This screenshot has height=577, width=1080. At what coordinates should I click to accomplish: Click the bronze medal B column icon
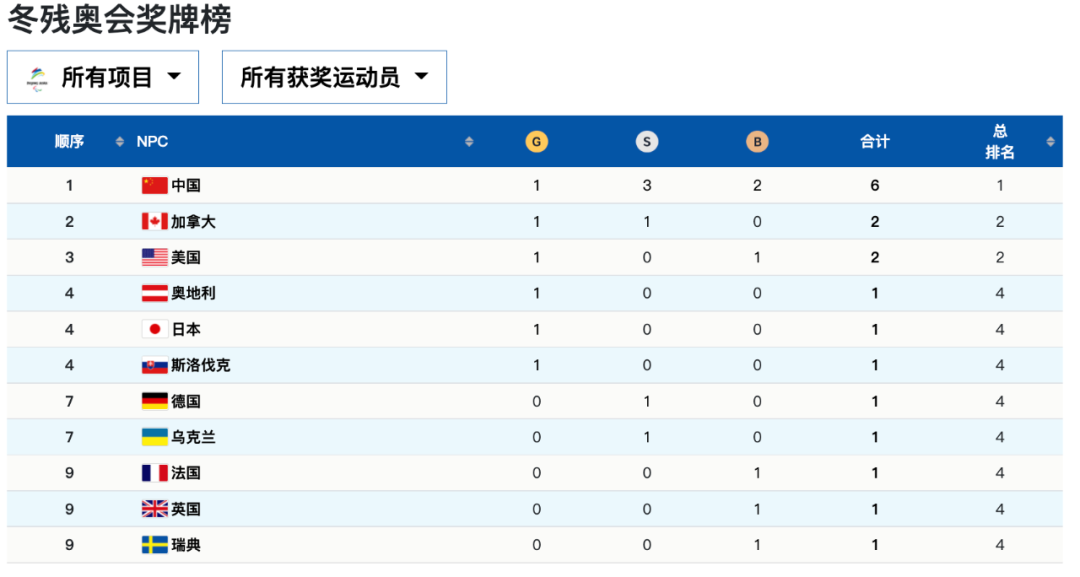[x=757, y=142]
